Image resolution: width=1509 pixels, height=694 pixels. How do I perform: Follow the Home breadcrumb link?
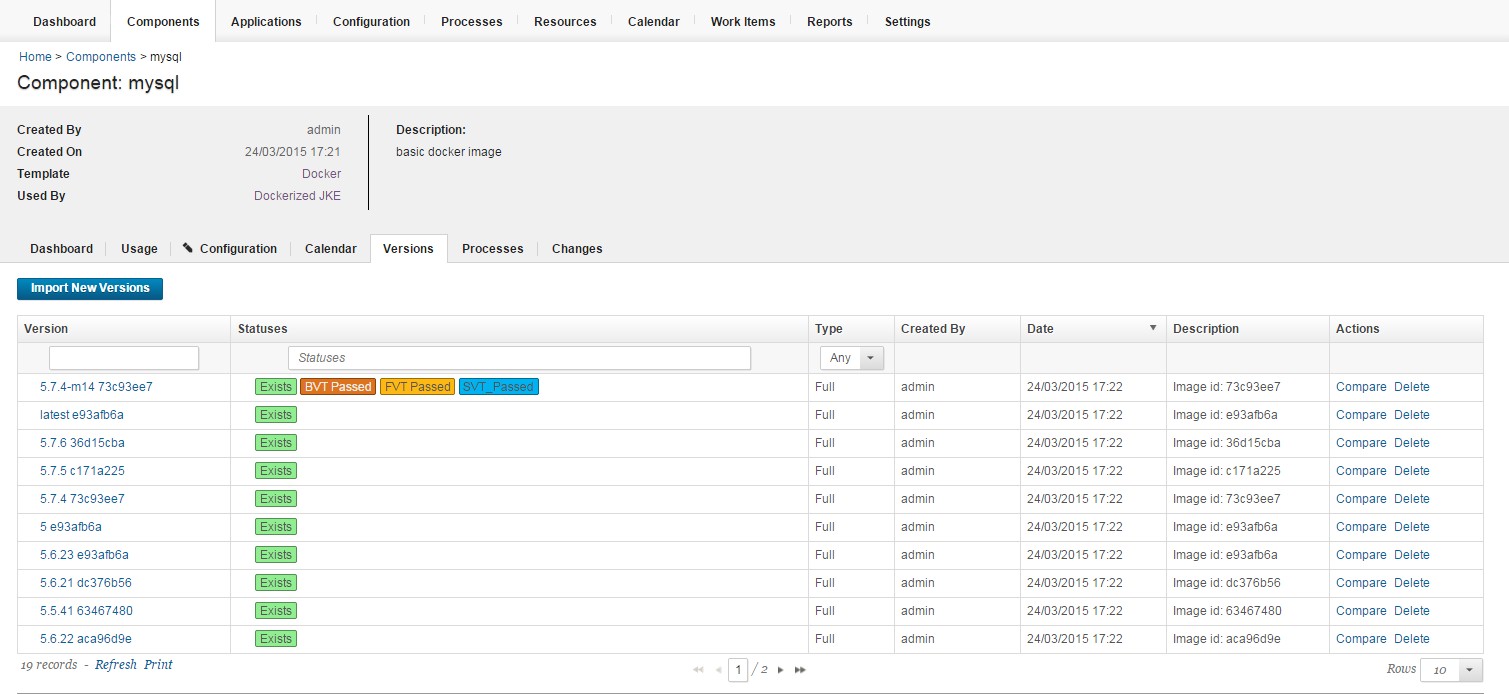tap(35, 57)
